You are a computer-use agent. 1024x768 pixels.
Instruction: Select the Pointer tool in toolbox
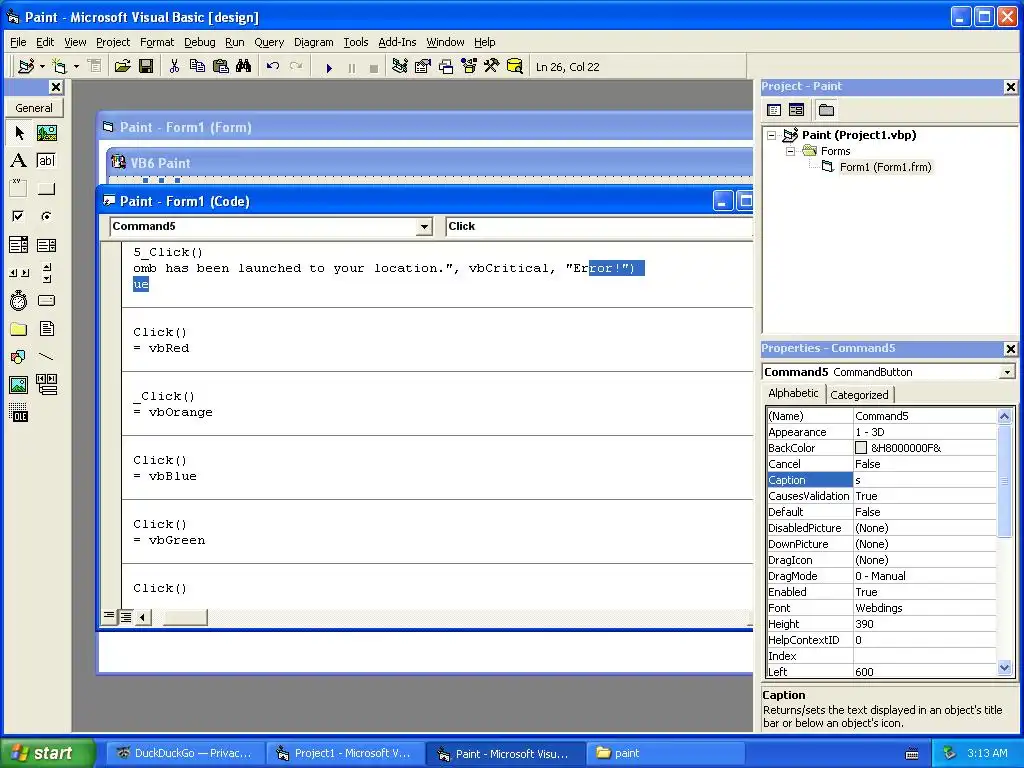[19, 133]
